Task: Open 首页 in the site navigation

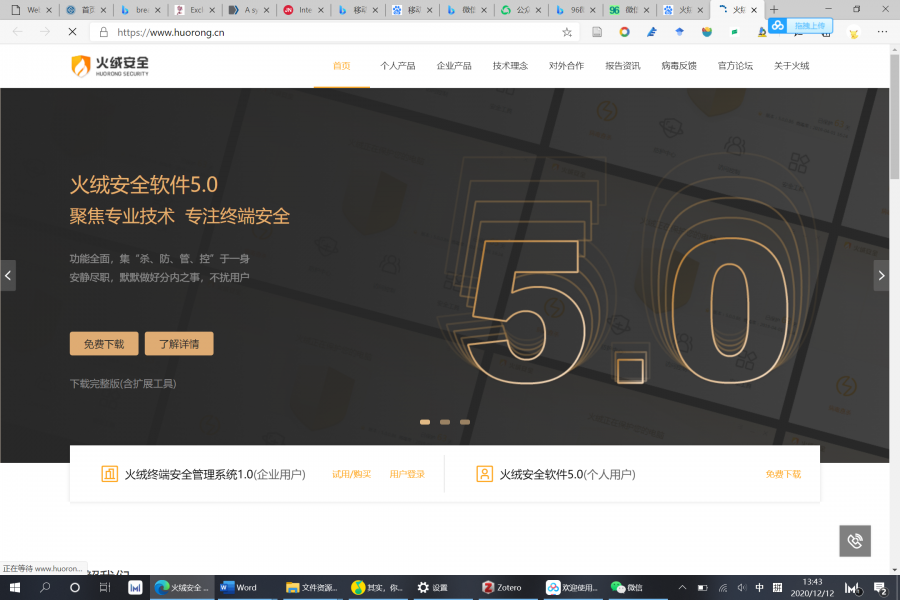Action: pyautogui.click(x=342, y=66)
